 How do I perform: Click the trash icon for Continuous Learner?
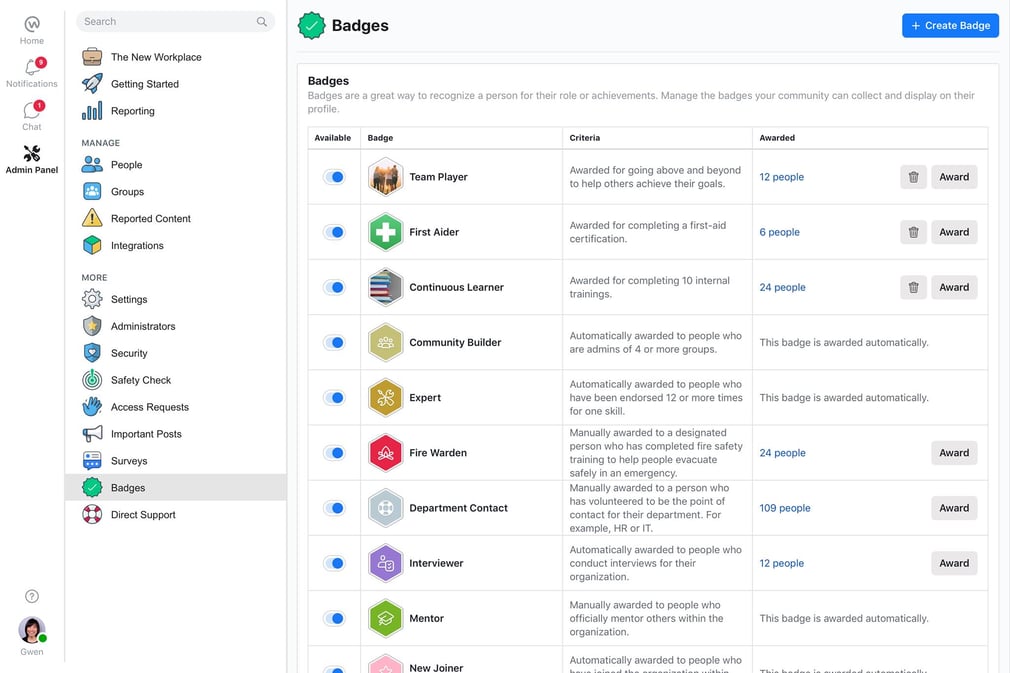tap(913, 287)
